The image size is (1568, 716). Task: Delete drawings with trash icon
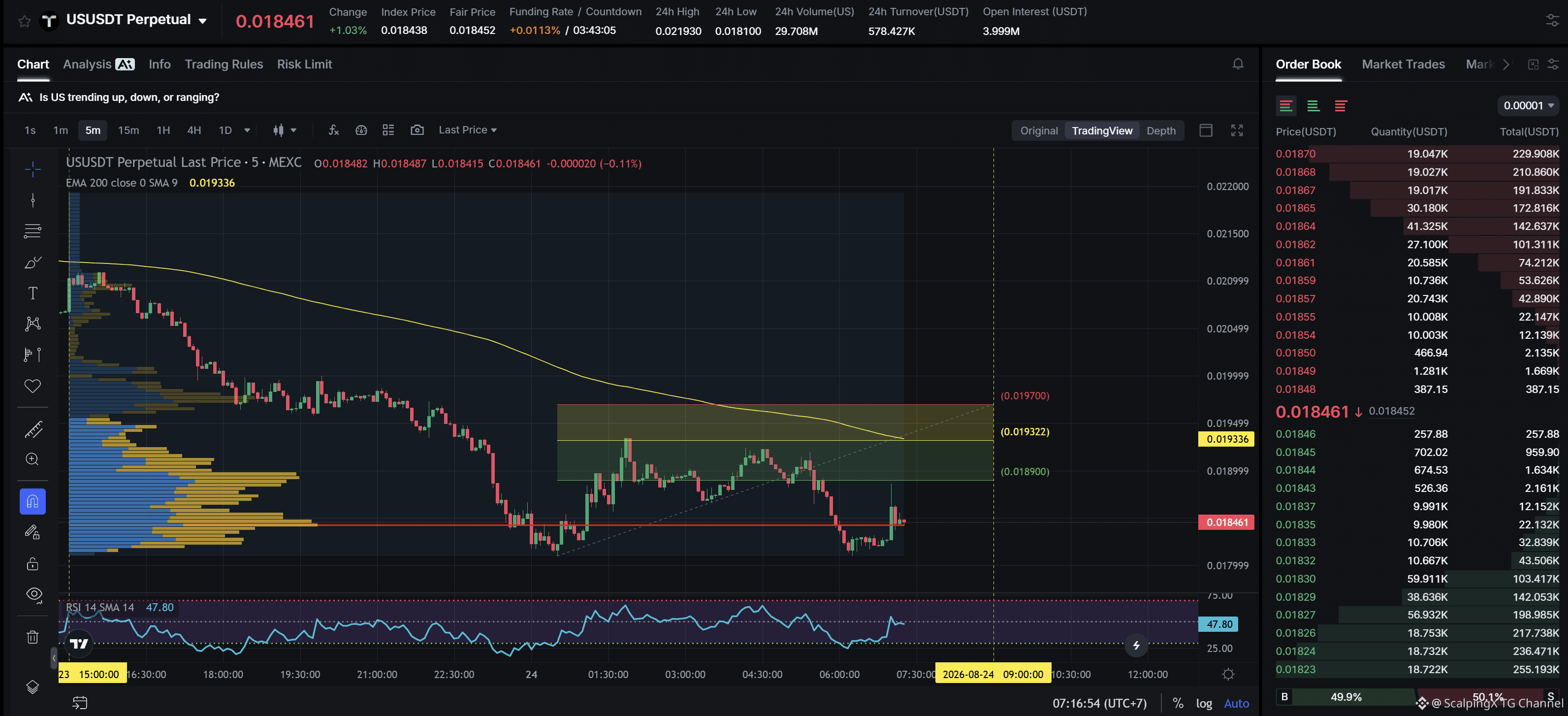33,637
